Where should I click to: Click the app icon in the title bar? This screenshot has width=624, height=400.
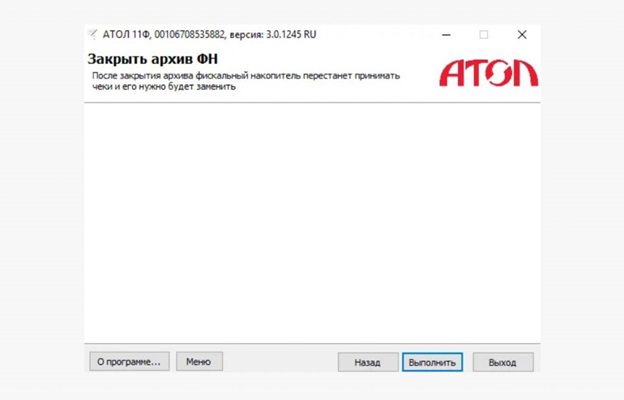tap(93, 35)
